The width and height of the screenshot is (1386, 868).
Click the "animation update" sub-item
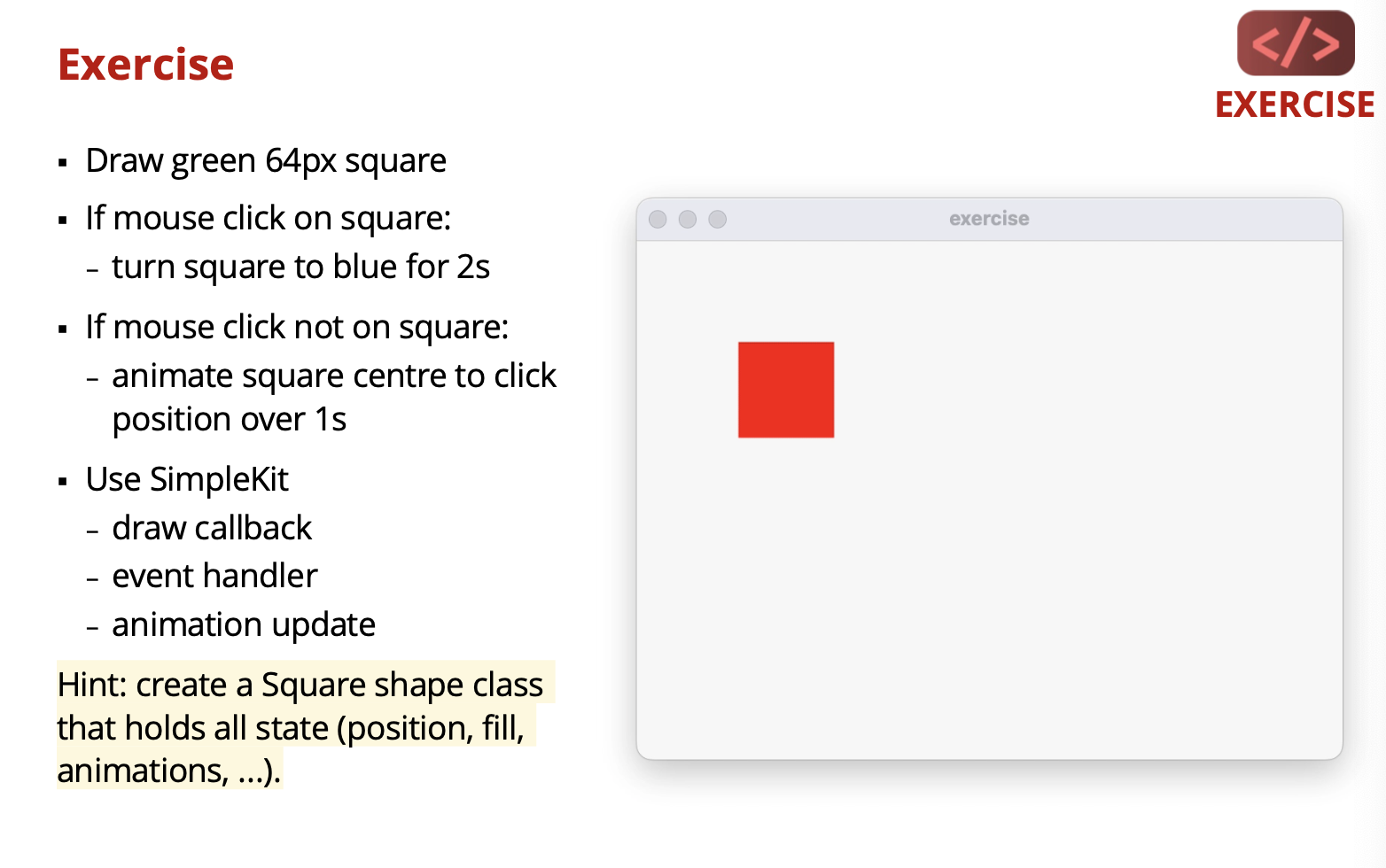tap(244, 625)
